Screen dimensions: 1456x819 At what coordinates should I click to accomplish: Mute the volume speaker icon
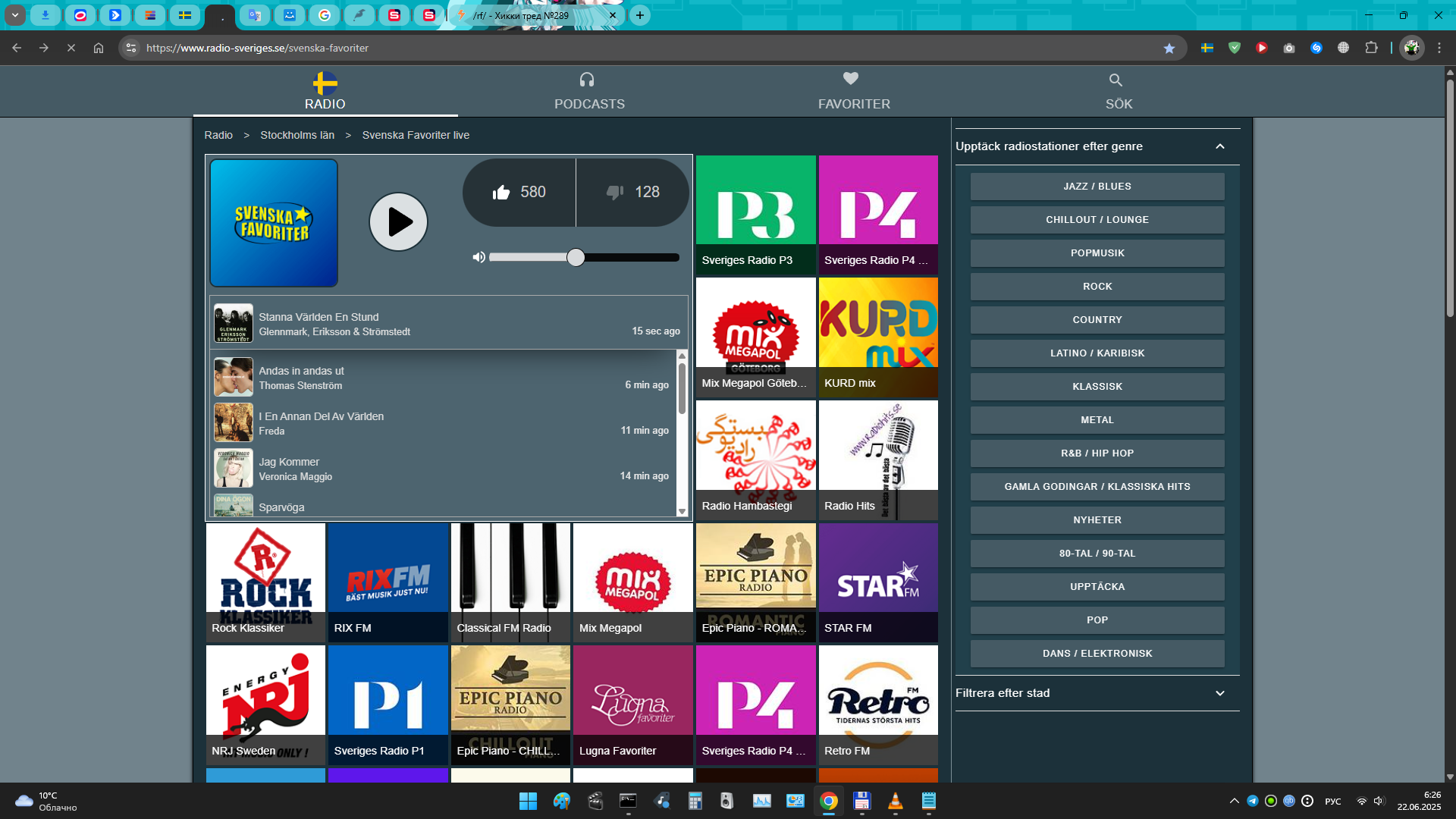(x=479, y=258)
